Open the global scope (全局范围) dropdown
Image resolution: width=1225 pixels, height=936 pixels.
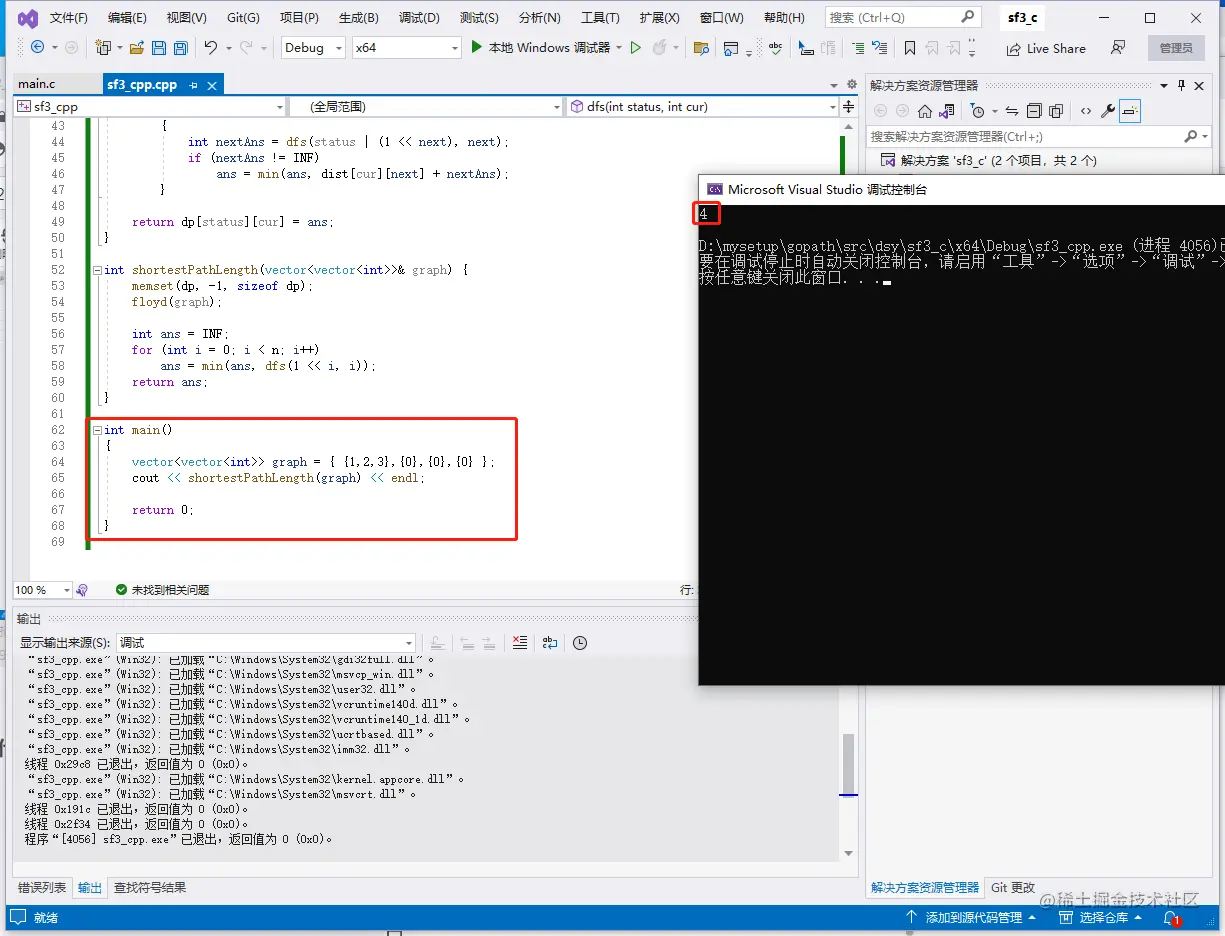tap(426, 106)
